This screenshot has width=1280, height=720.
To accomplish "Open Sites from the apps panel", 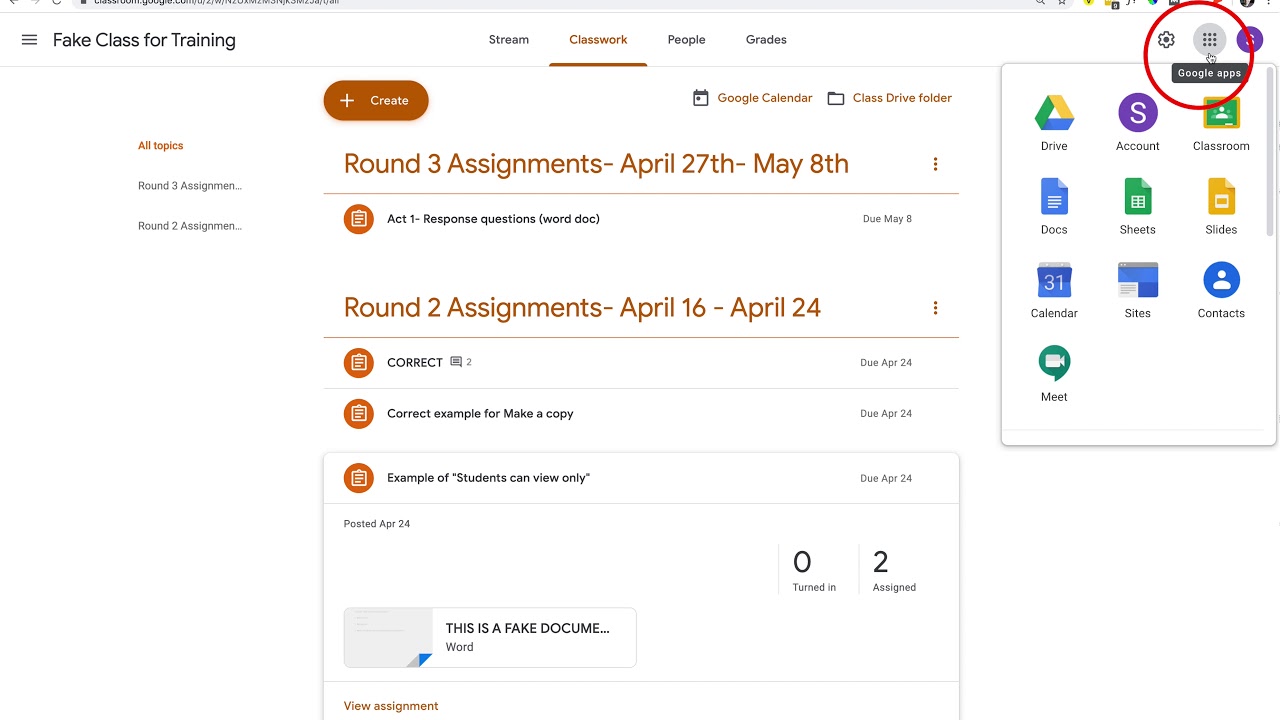I will pos(1137,291).
